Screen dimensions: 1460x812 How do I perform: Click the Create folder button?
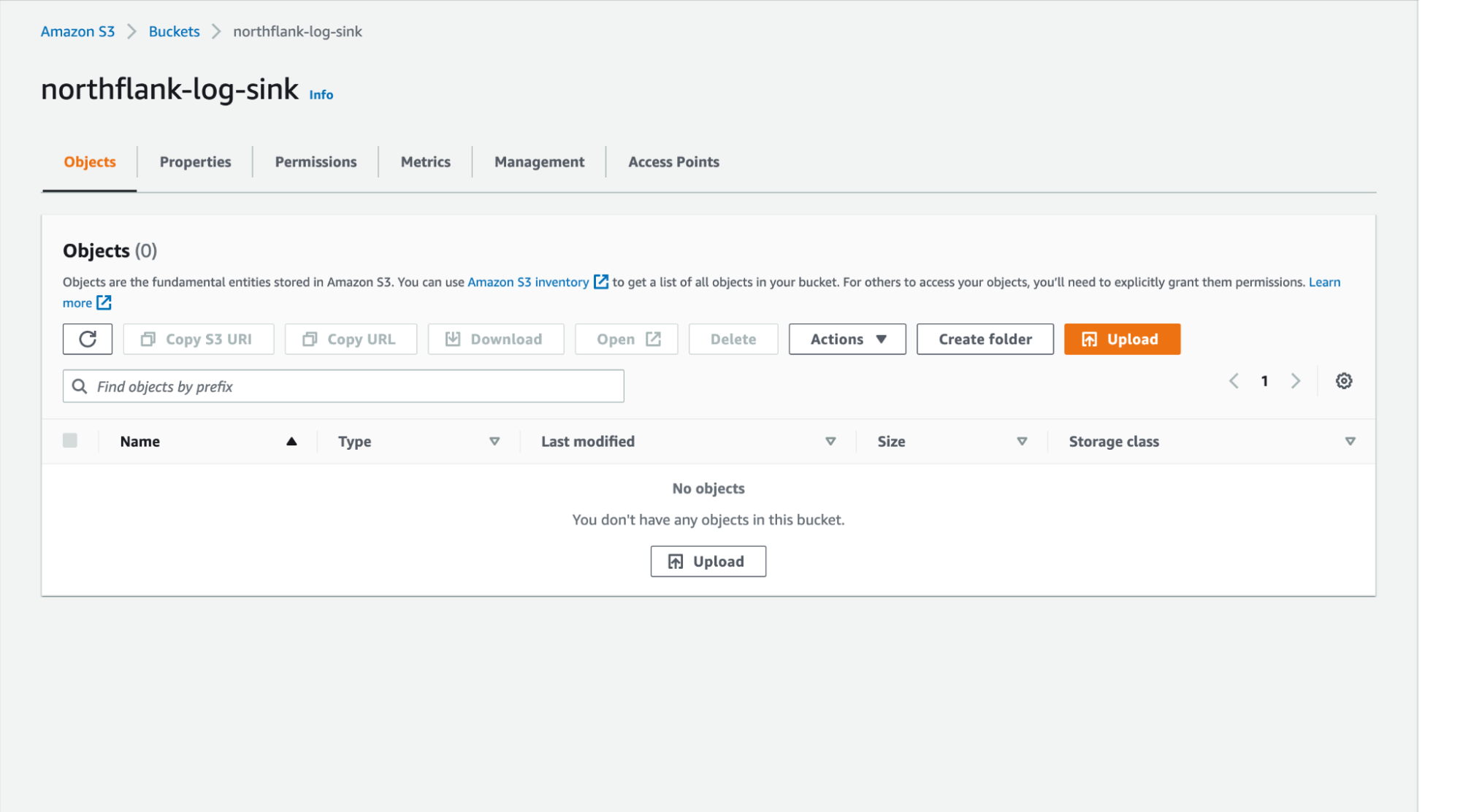tap(985, 339)
